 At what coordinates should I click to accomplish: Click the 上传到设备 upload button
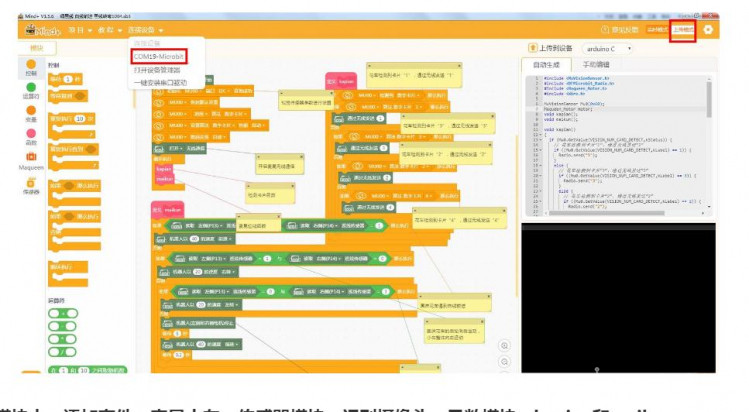[x=550, y=48]
